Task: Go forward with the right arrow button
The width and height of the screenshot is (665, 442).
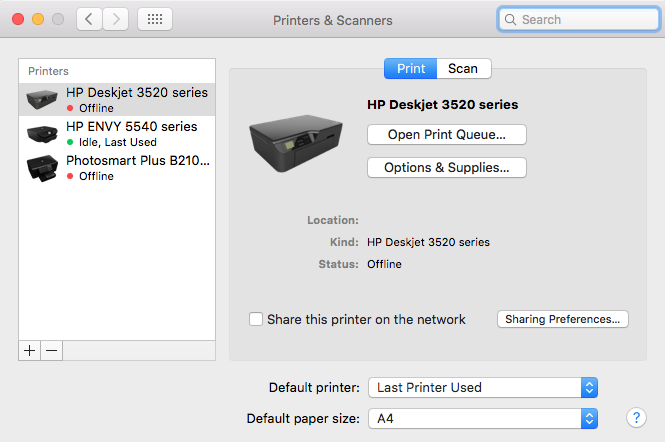Action: tap(116, 19)
